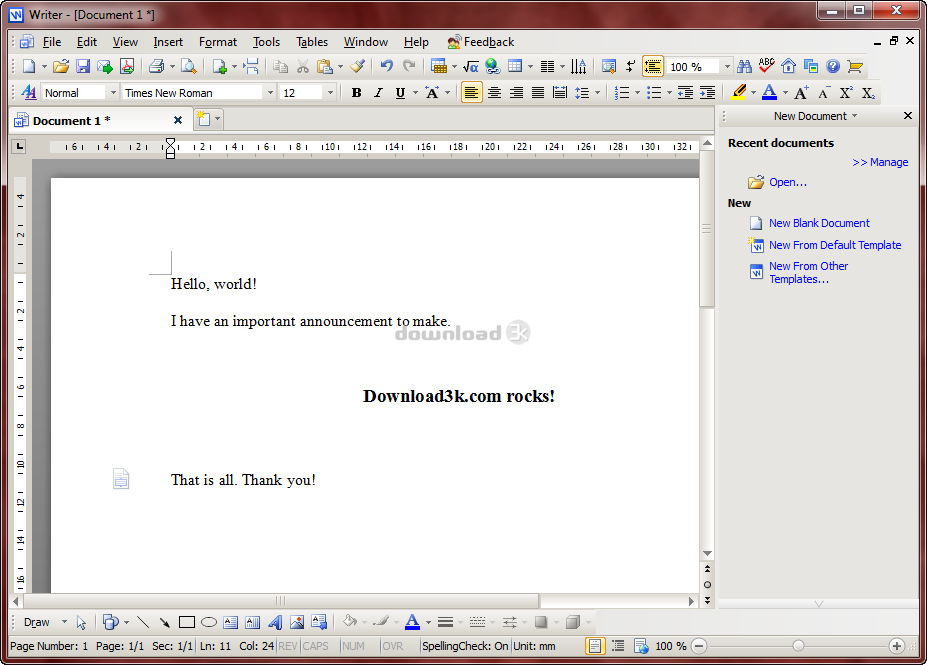Grow the font size with A+

click(802, 93)
